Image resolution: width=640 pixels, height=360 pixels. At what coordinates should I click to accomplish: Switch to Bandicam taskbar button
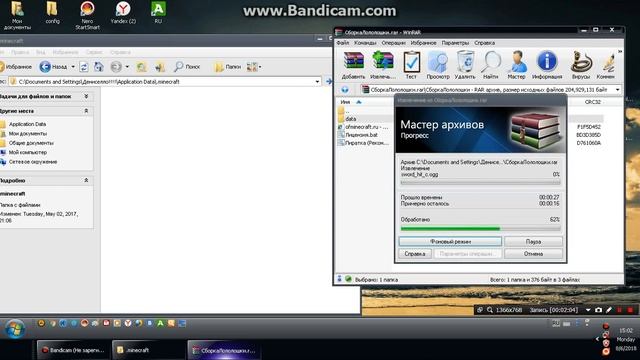tap(73, 350)
